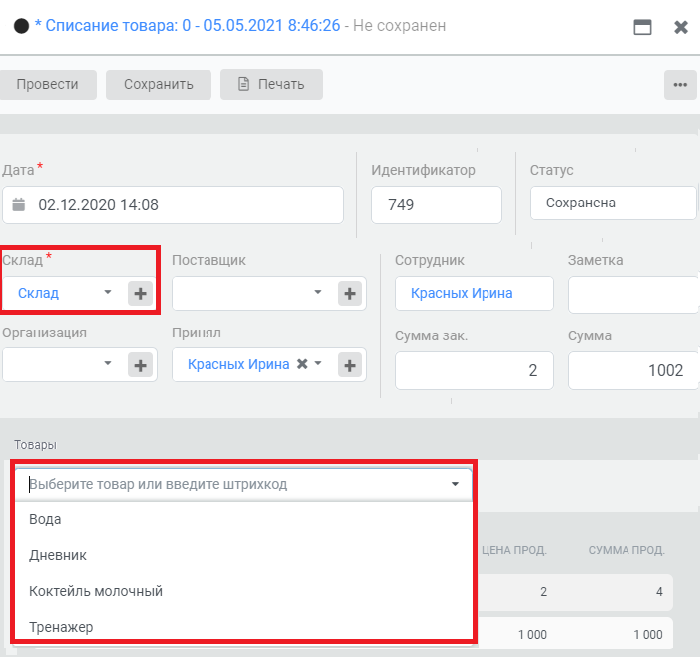Select Дневник from the product list
Image resolution: width=700 pixels, height=657 pixels.
coord(244,555)
